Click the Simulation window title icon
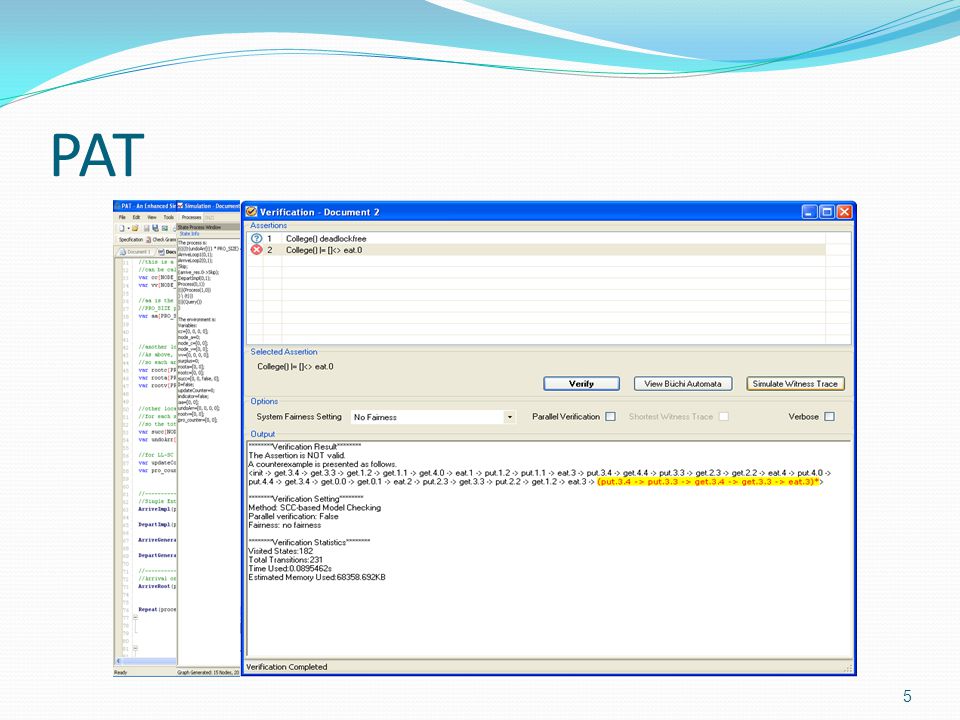 pos(180,206)
